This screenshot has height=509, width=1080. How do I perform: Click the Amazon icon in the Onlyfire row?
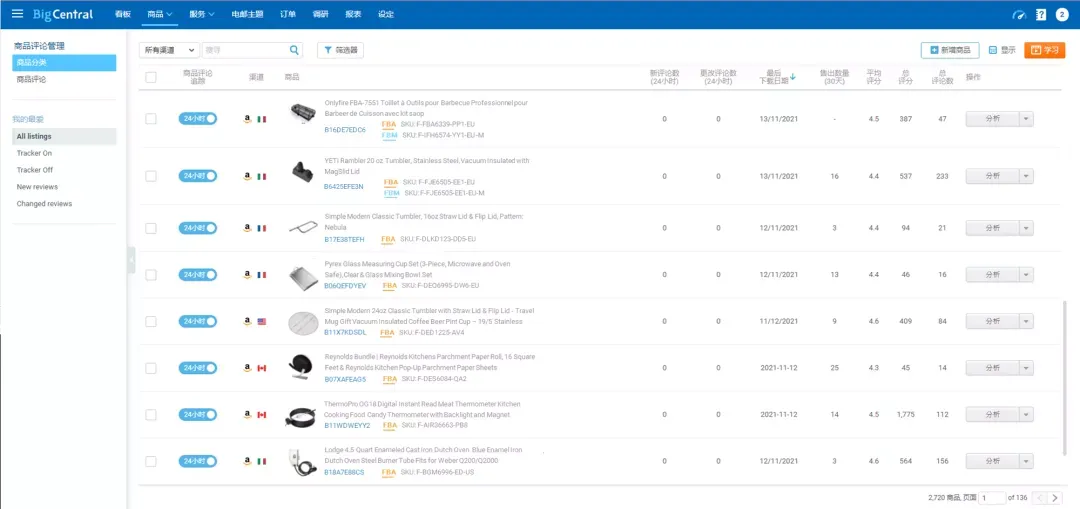coord(247,118)
